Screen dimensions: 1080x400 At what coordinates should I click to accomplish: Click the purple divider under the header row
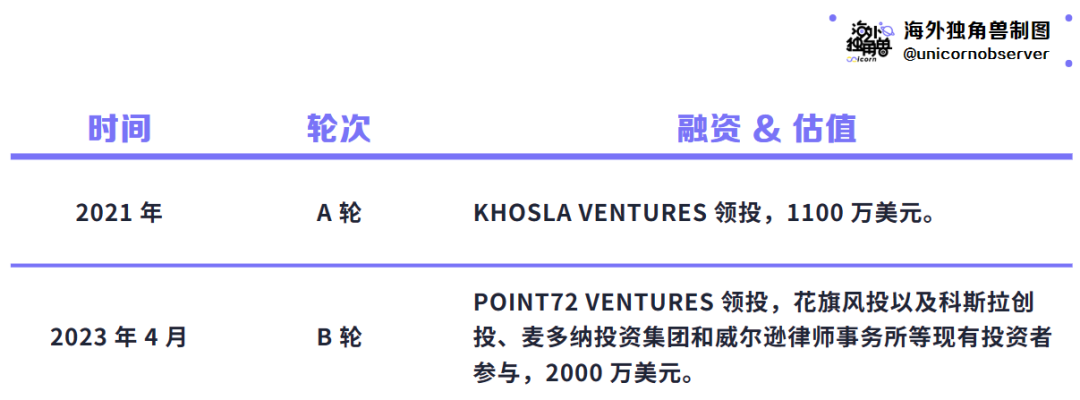(x=541, y=157)
